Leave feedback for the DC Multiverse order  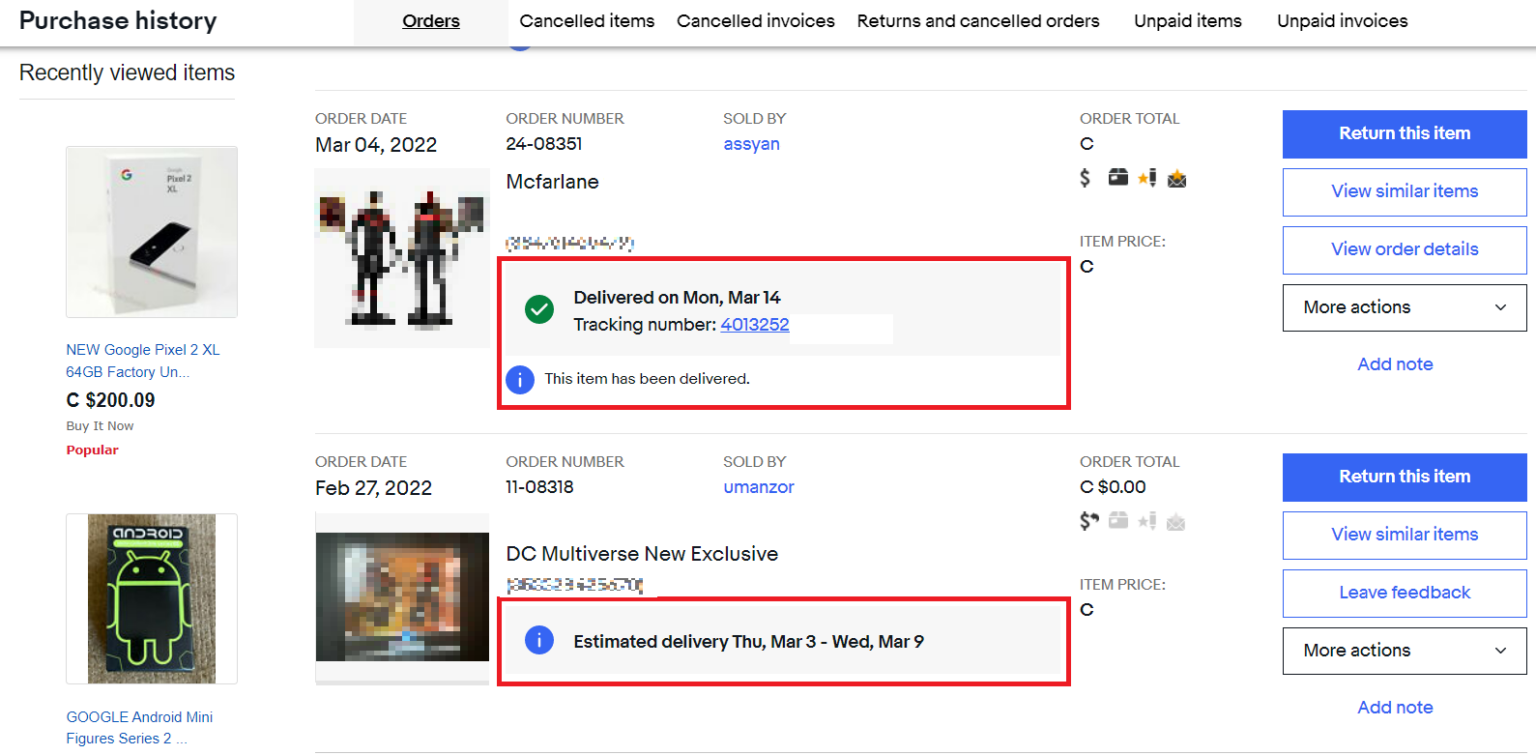(x=1404, y=592)
